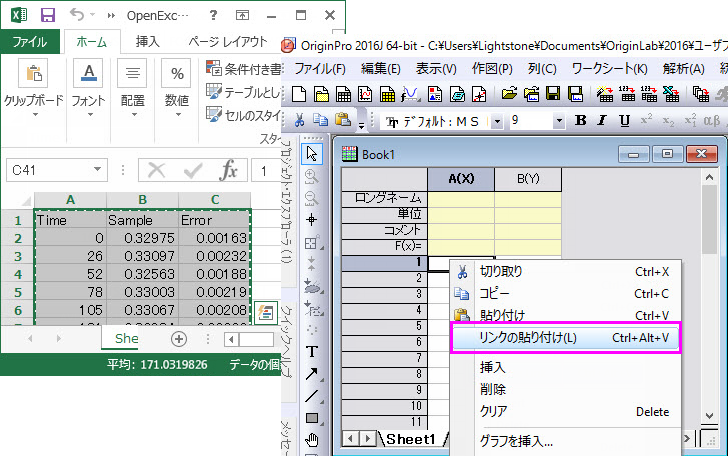Open Origin 作図(P) menu
This screenshot has height=456, width=728.
click(x=492, y=69)
